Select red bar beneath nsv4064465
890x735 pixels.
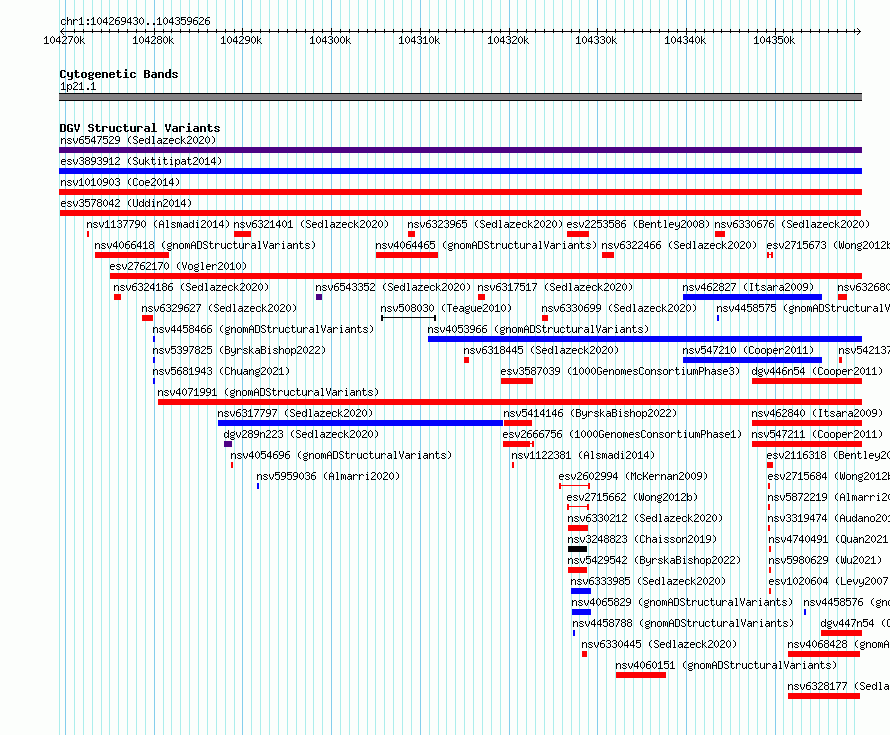coord(406,255)
